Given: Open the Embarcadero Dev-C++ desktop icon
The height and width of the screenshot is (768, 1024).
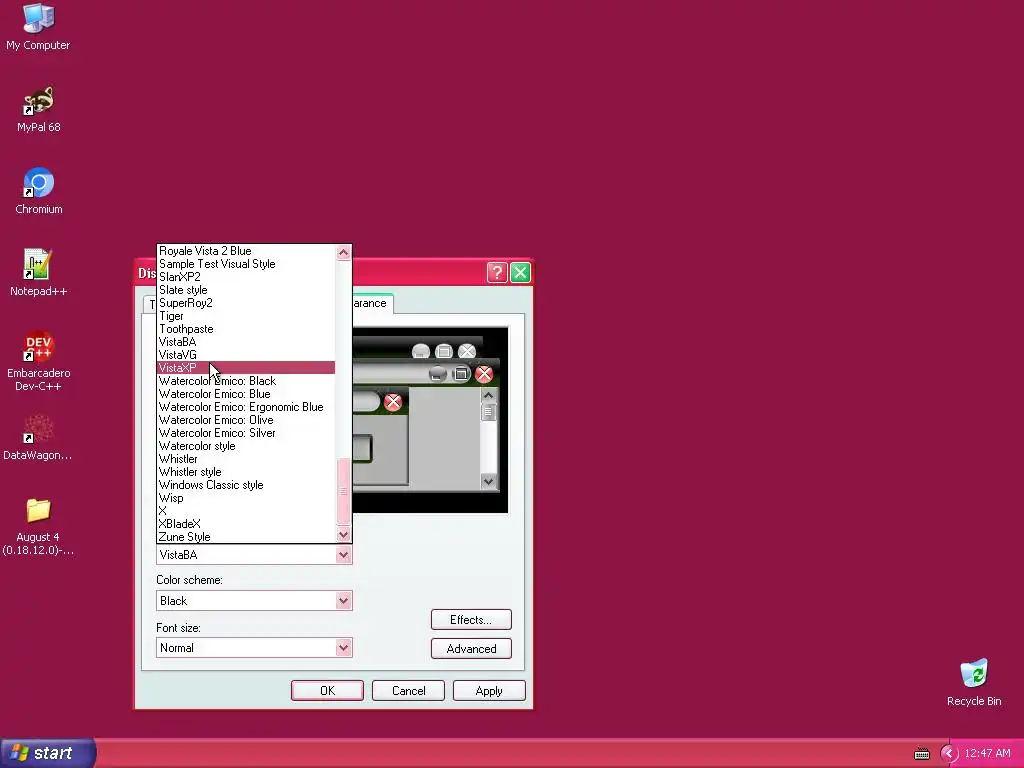Looking at the screenshot, I should pyautogui.click(x=39, y=360).
